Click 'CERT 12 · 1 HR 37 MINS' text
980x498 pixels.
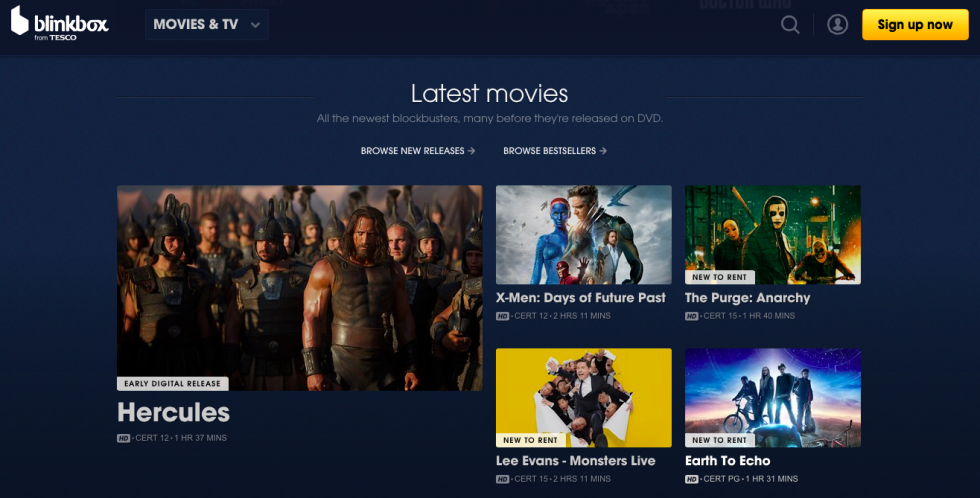click(181, 438)
